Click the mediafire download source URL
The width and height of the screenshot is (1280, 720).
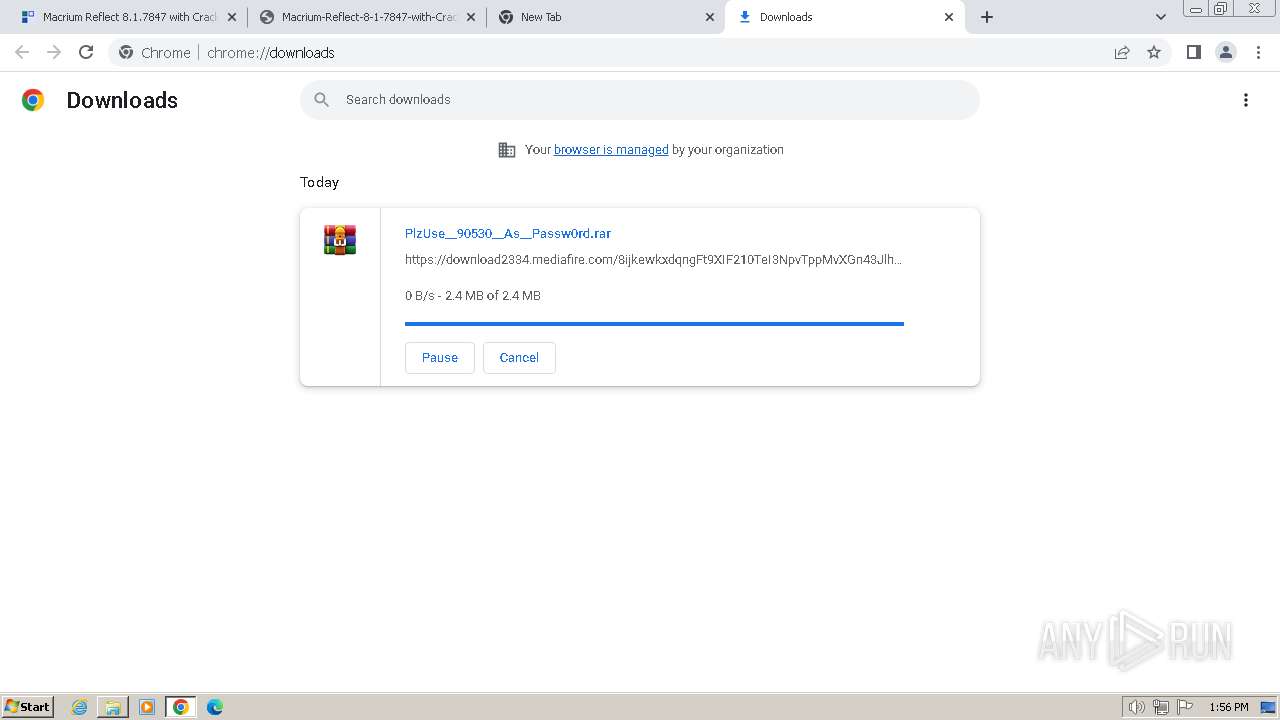coord(653,260)
